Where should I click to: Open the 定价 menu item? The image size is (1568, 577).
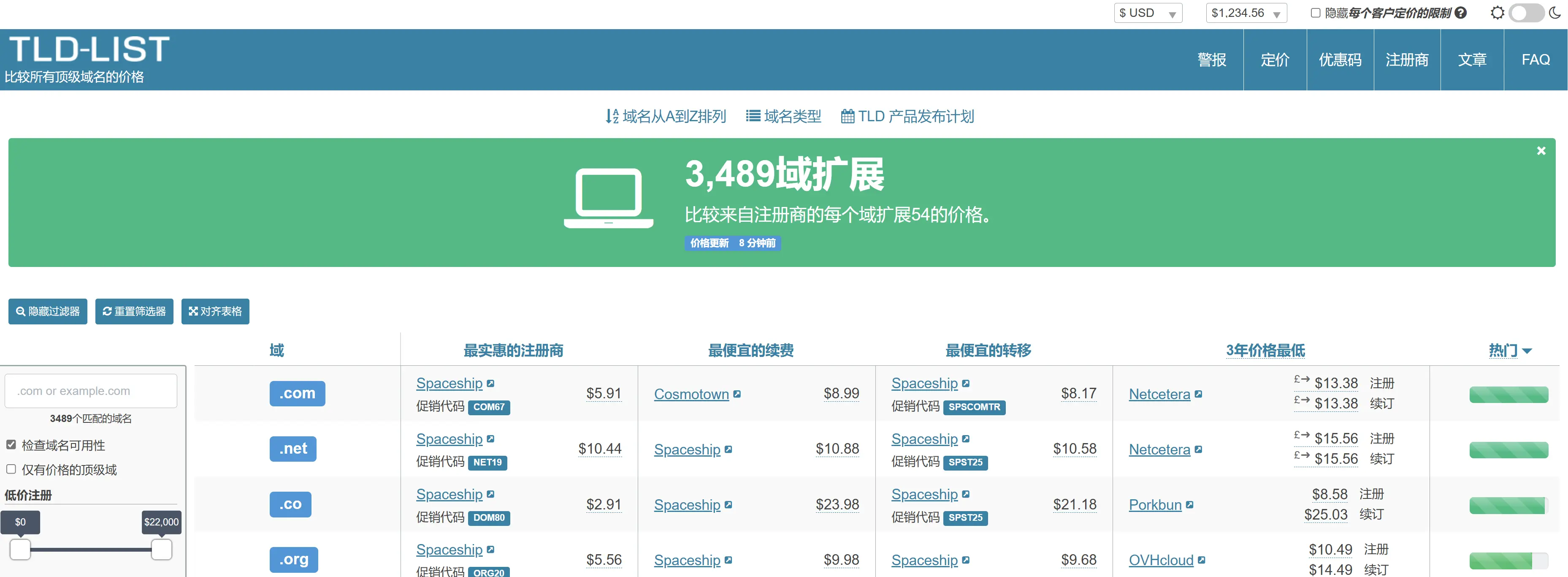click(x=1275, y=60)
